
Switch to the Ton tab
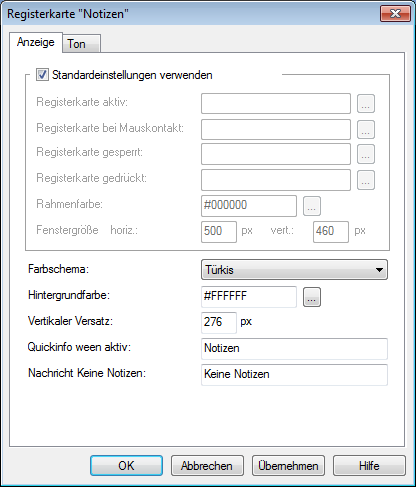point(81,43)
